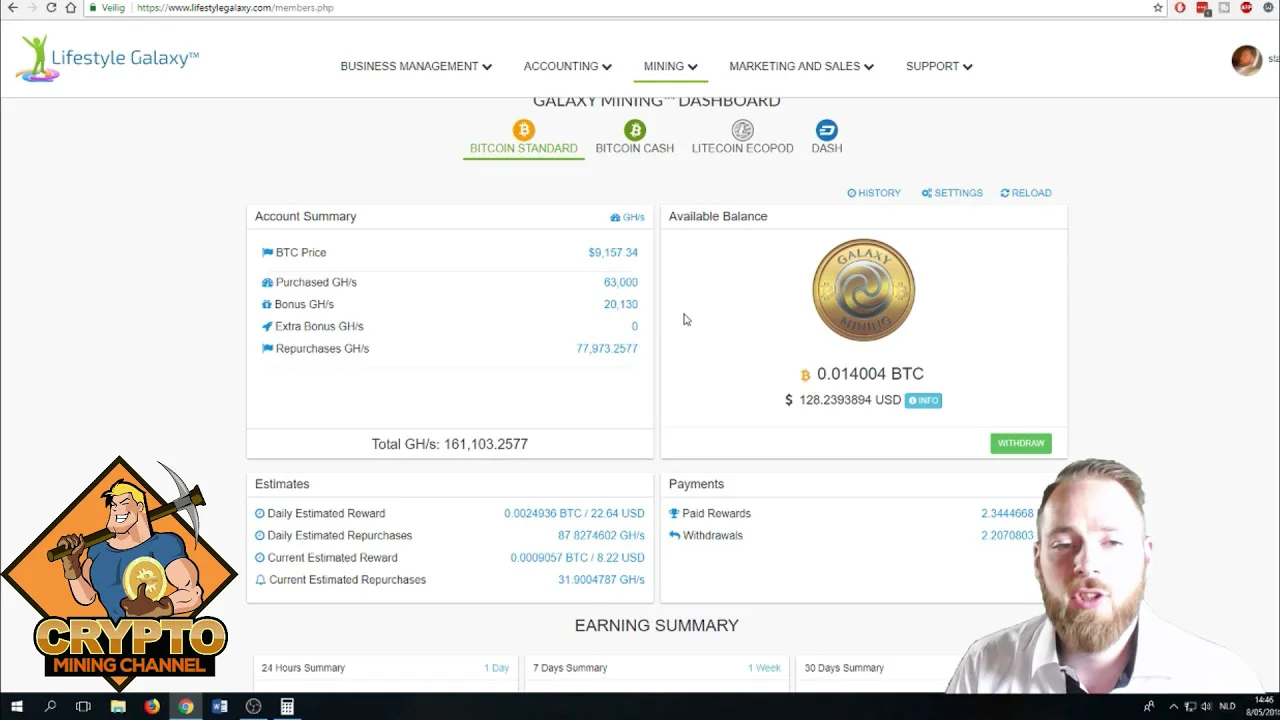Switch to the Bitcoin Cash coin icon

pyautogui.click(x=635, y=130)
